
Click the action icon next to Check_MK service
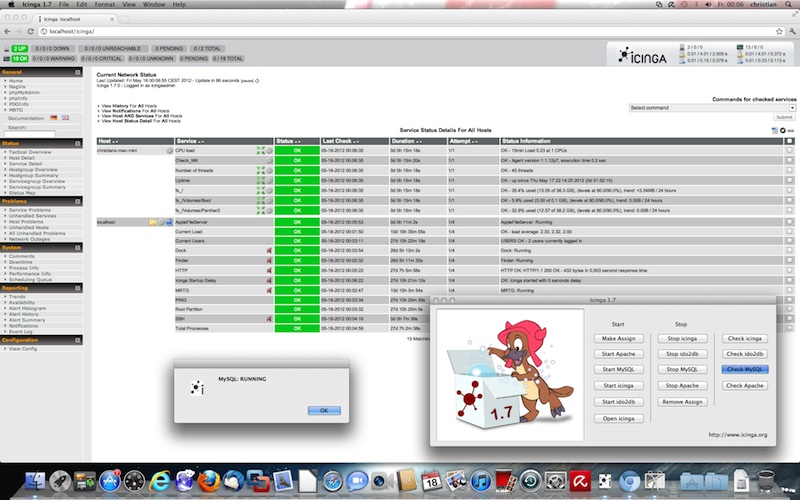269,160
